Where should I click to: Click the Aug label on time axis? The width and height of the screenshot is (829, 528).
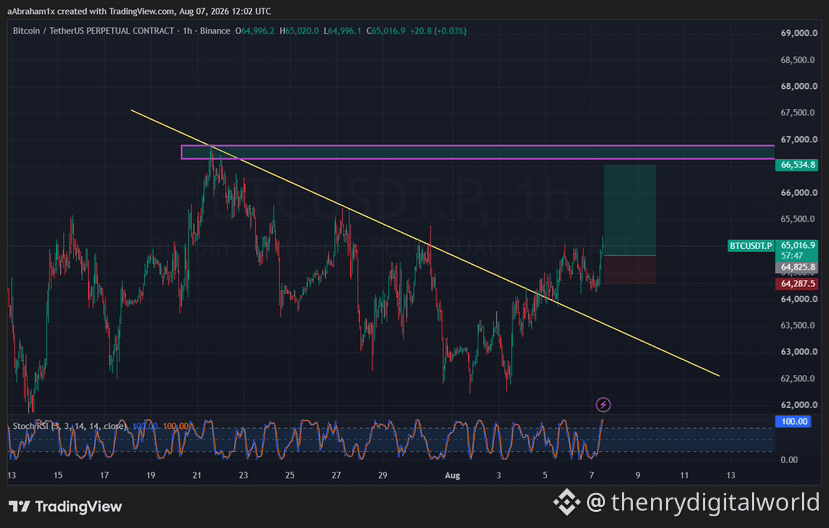click(x=453, y=476)
